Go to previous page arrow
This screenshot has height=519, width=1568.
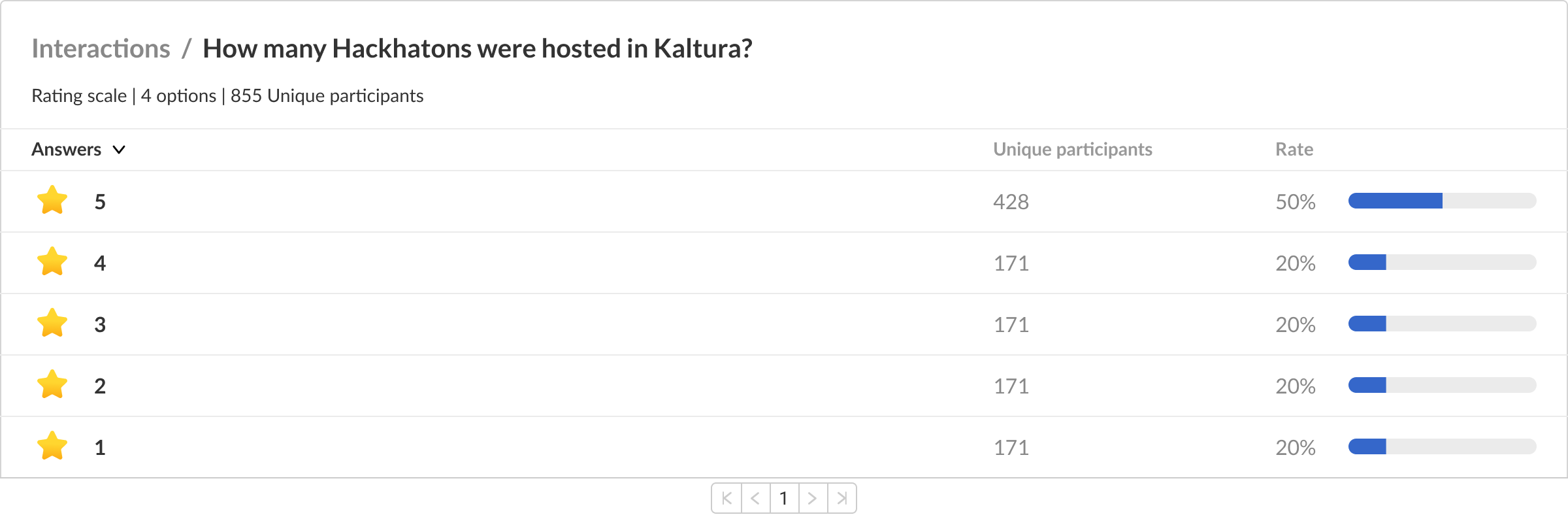755,499
